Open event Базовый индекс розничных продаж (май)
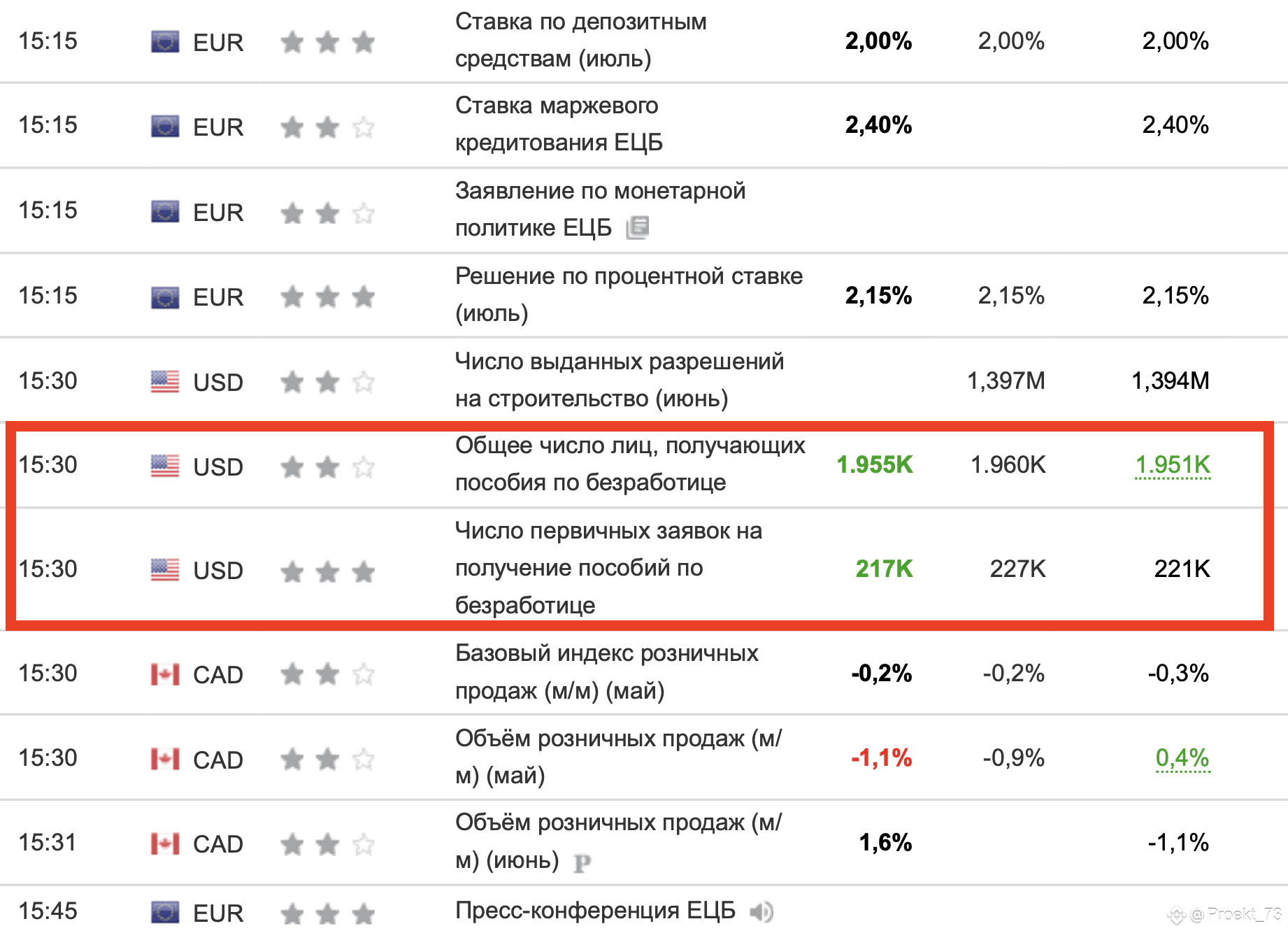The width and height of the screenshot is (1288, 933). 606,671
